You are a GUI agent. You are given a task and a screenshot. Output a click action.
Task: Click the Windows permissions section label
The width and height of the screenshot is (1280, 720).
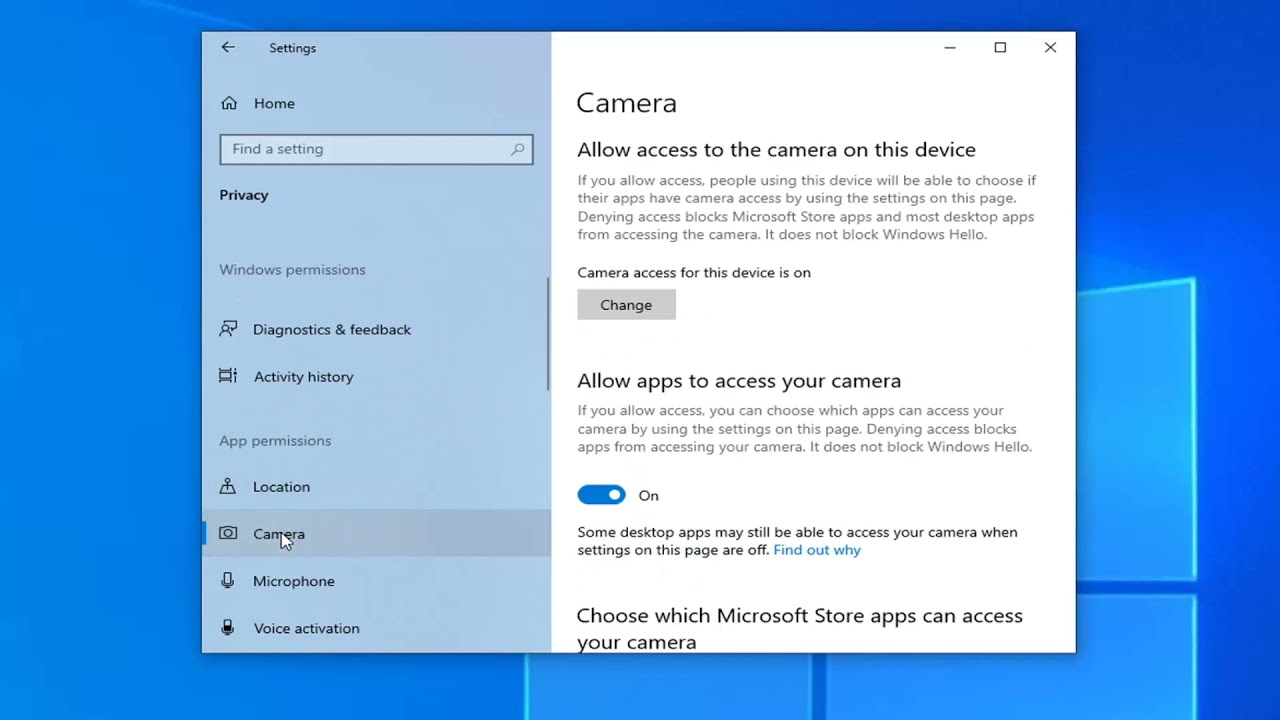[x=292, y=269]
